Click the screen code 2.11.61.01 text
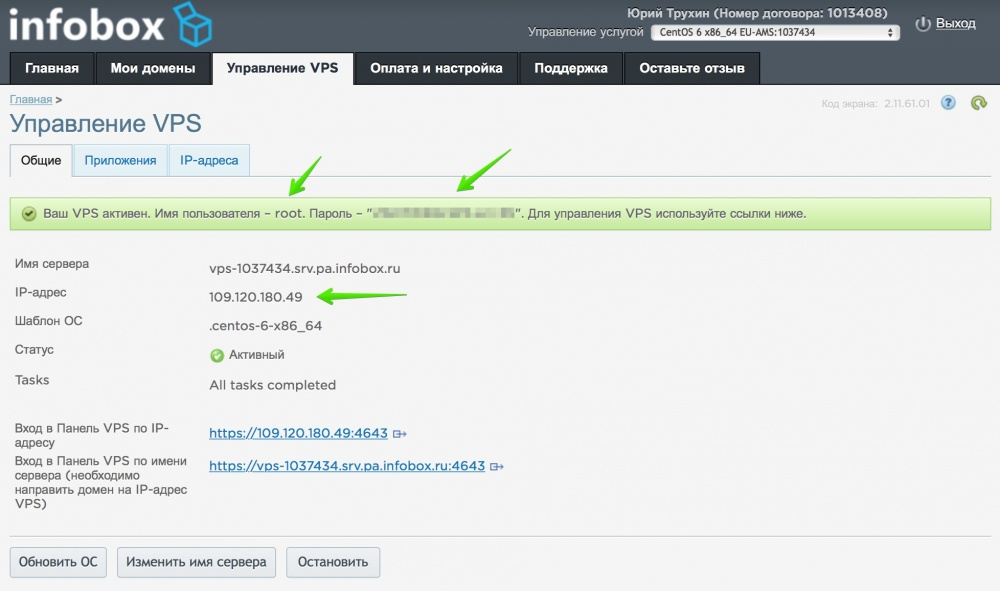1000x591 pixels. [907, 103]
